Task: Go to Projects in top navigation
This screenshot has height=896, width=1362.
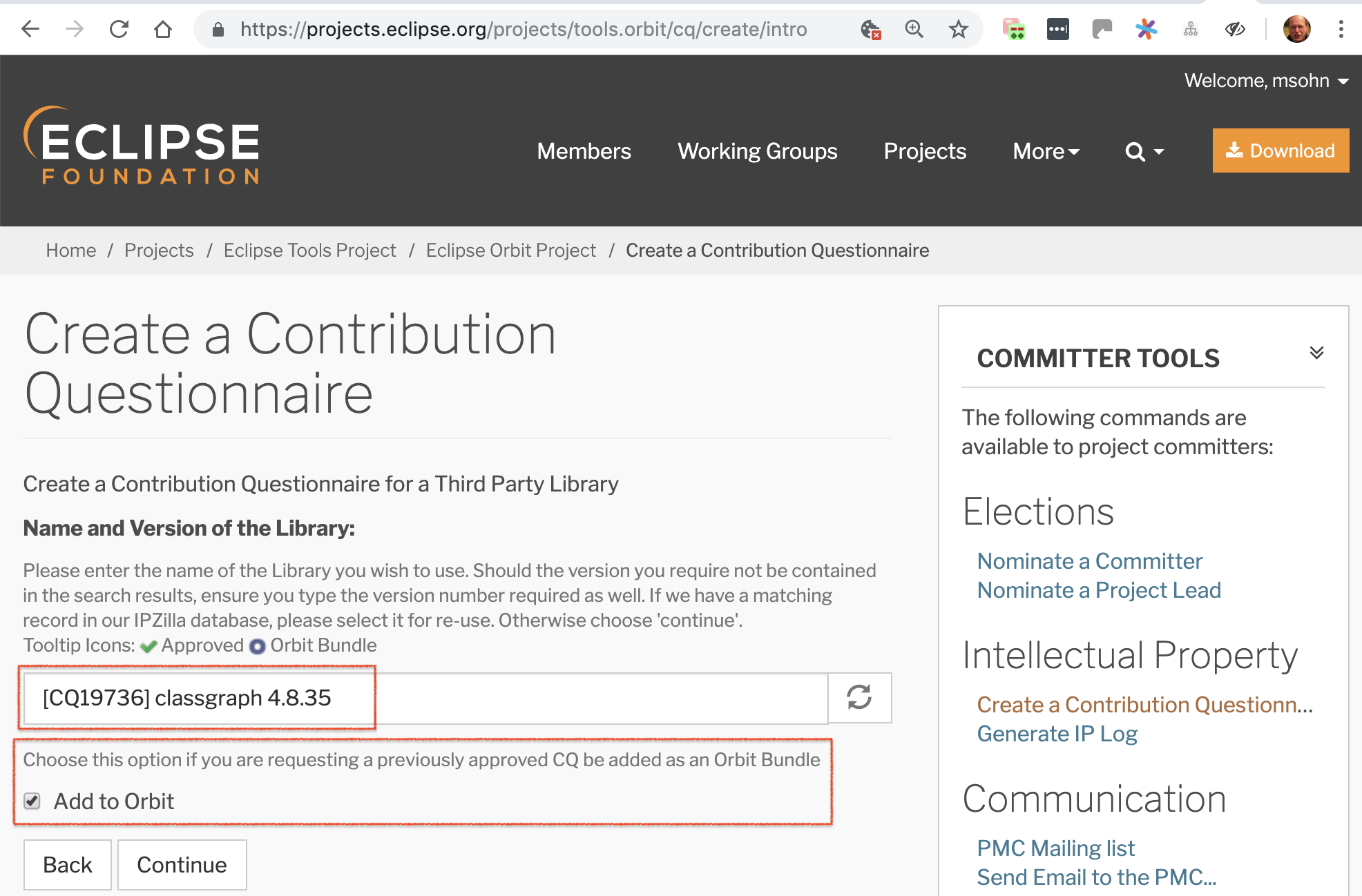Action: tap(925, 151)
